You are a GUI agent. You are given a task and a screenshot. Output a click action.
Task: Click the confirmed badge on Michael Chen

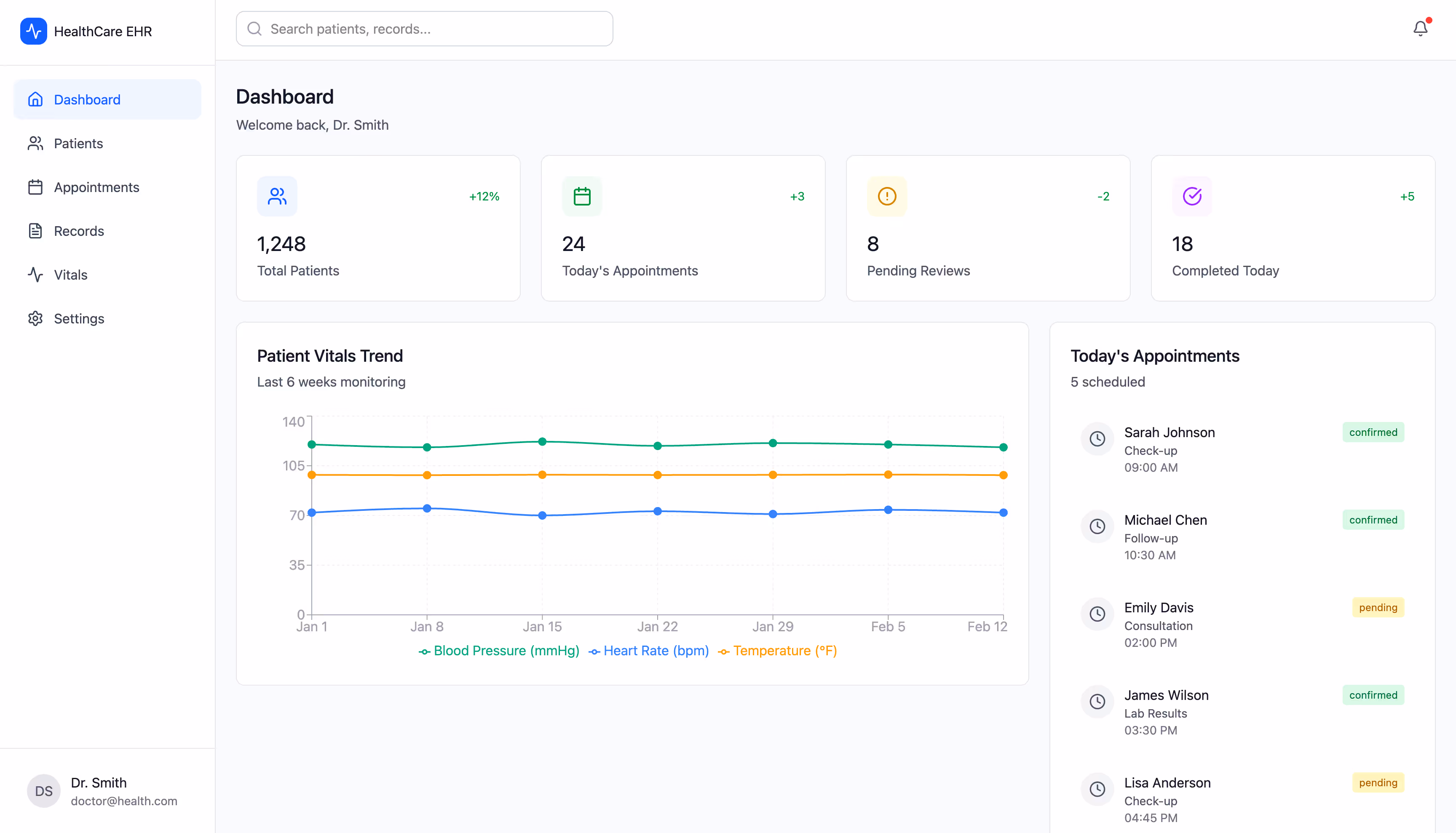tap(1373, 520)
